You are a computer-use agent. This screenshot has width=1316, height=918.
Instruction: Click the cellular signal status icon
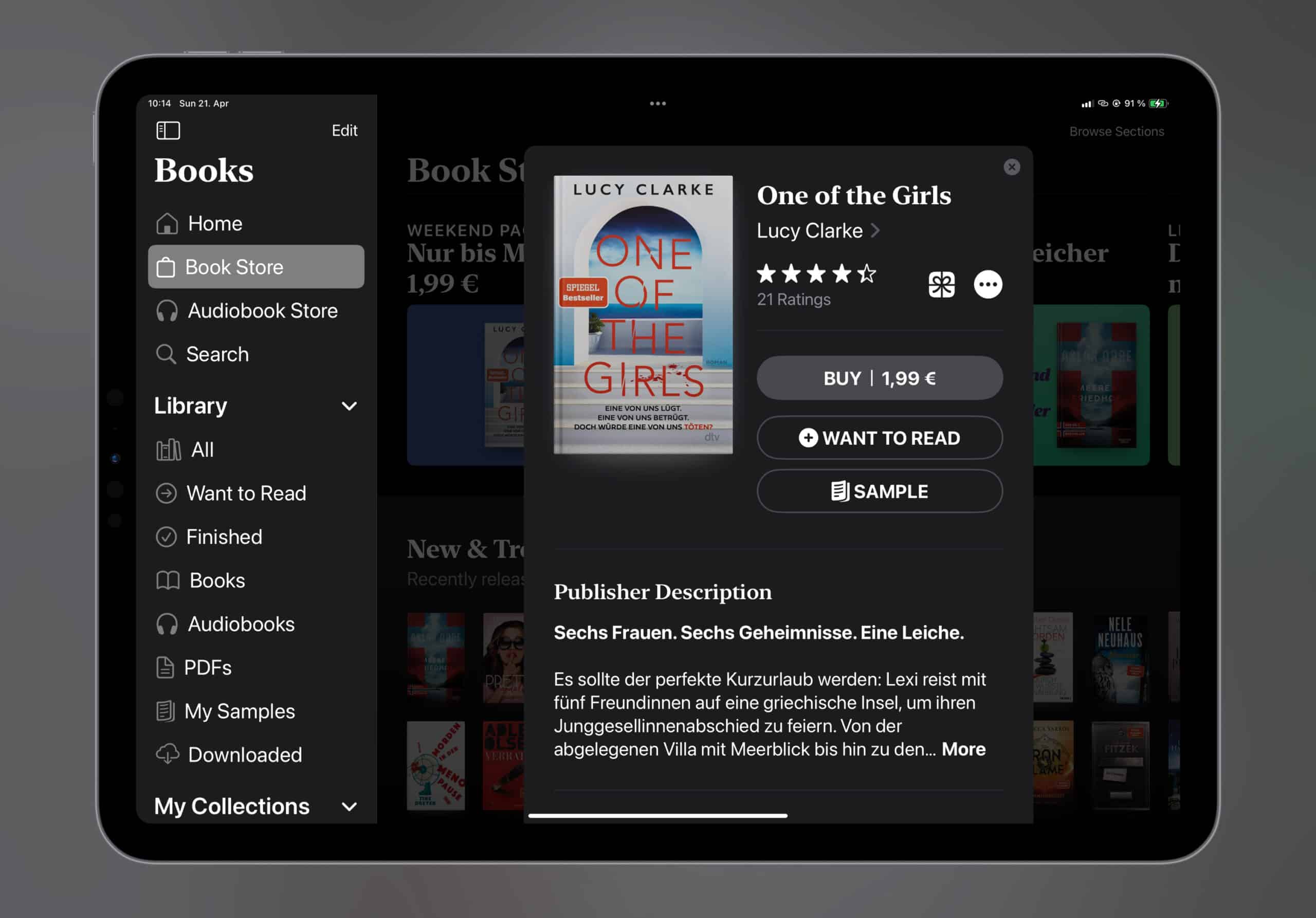(x=1087, y=104)
